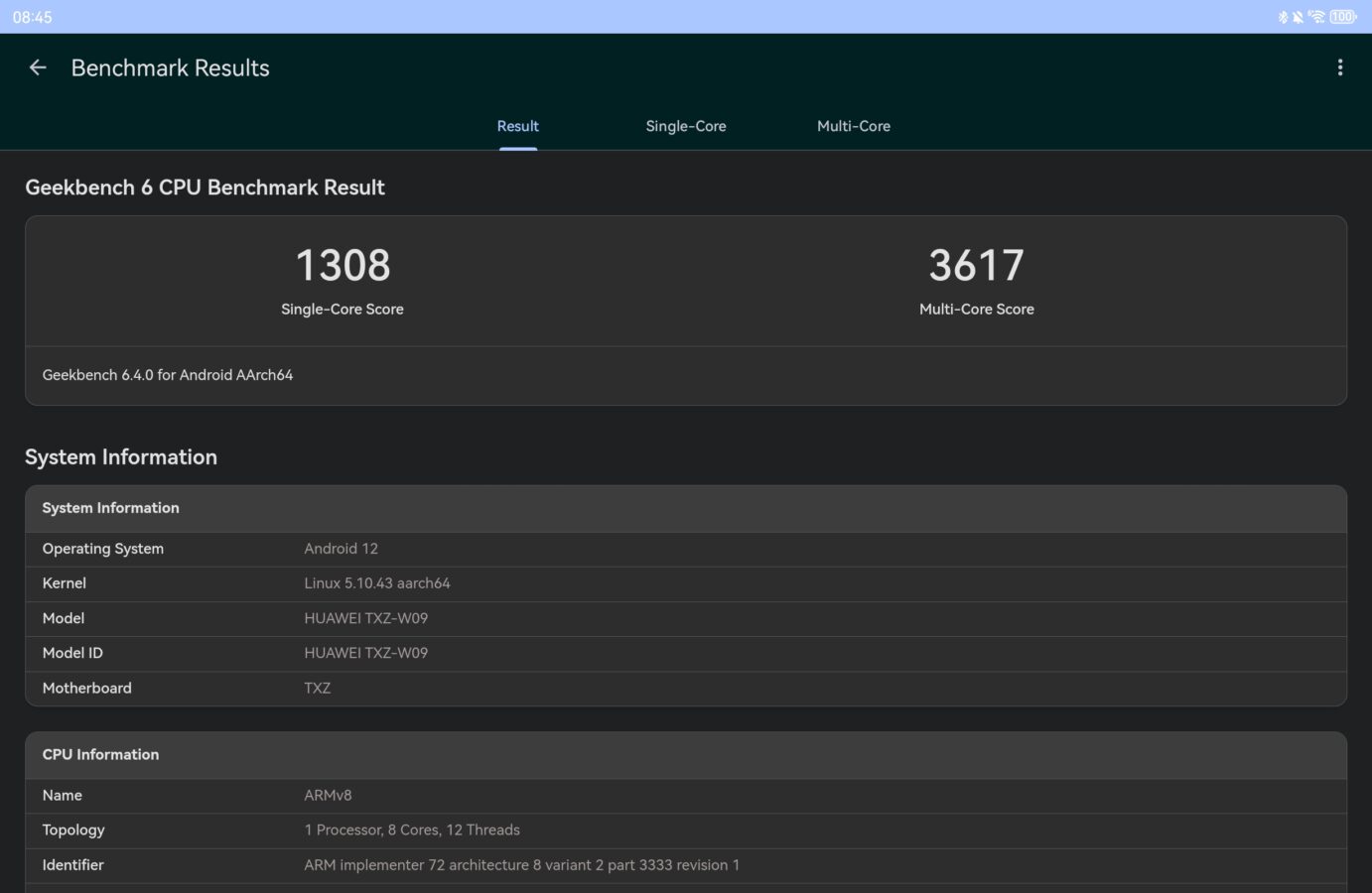Tap the Benchmark Results title
The width and height of the screenshot is (1372, 893).
(x=171, y=67)
